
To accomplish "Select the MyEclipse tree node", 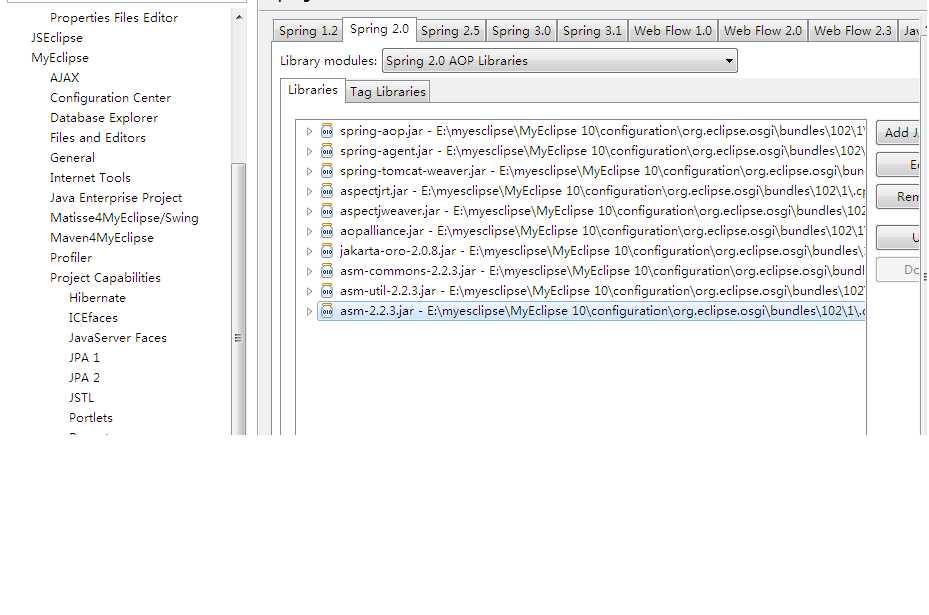I will pos(60,58).
